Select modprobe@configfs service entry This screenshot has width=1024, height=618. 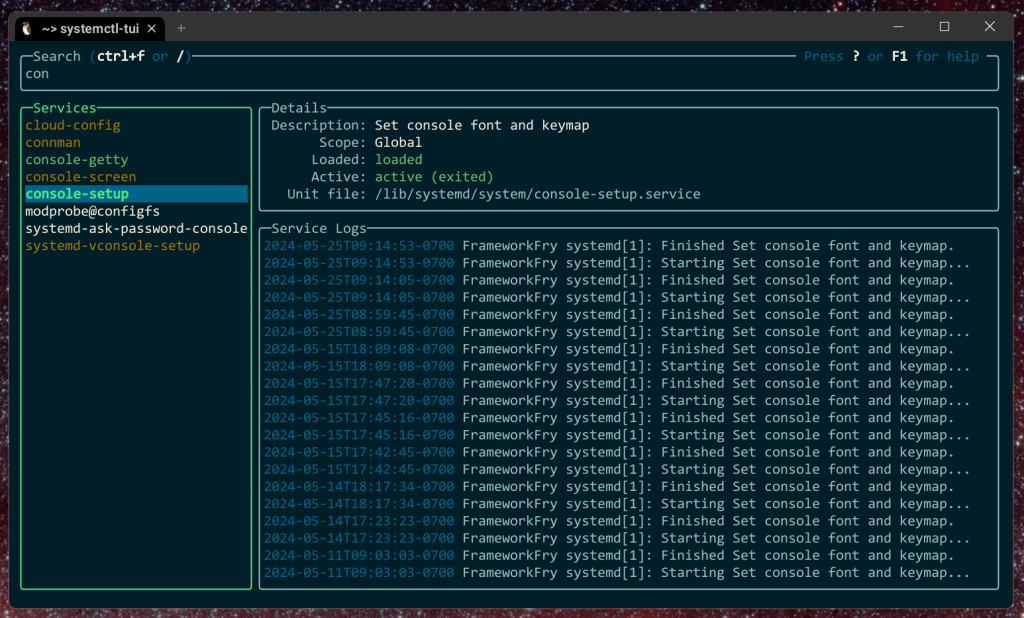[92, 211]
